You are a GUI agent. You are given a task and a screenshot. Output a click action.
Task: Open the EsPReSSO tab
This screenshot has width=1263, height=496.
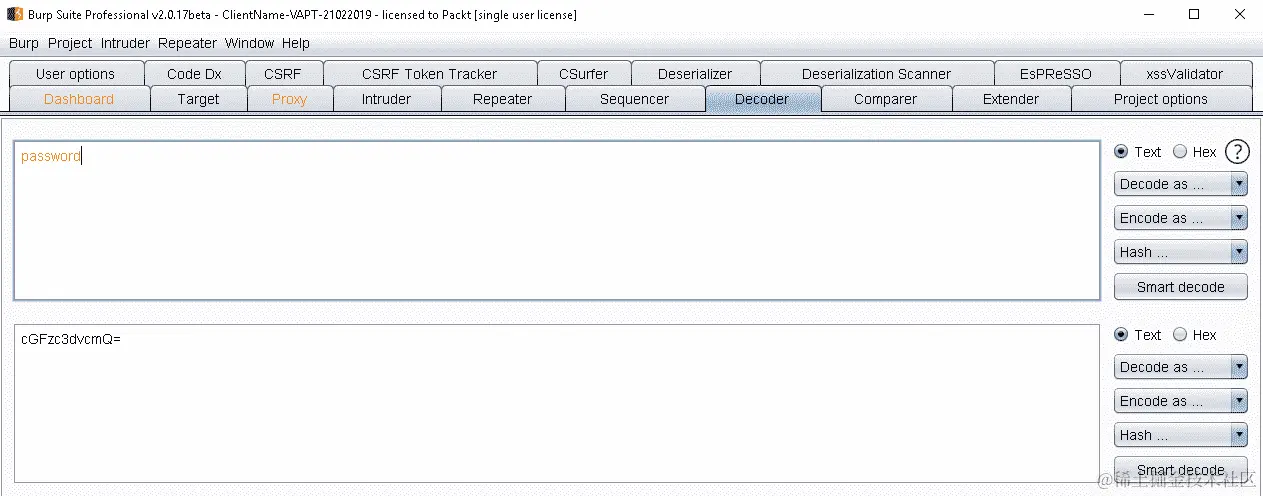click(x=1056, y=74)
